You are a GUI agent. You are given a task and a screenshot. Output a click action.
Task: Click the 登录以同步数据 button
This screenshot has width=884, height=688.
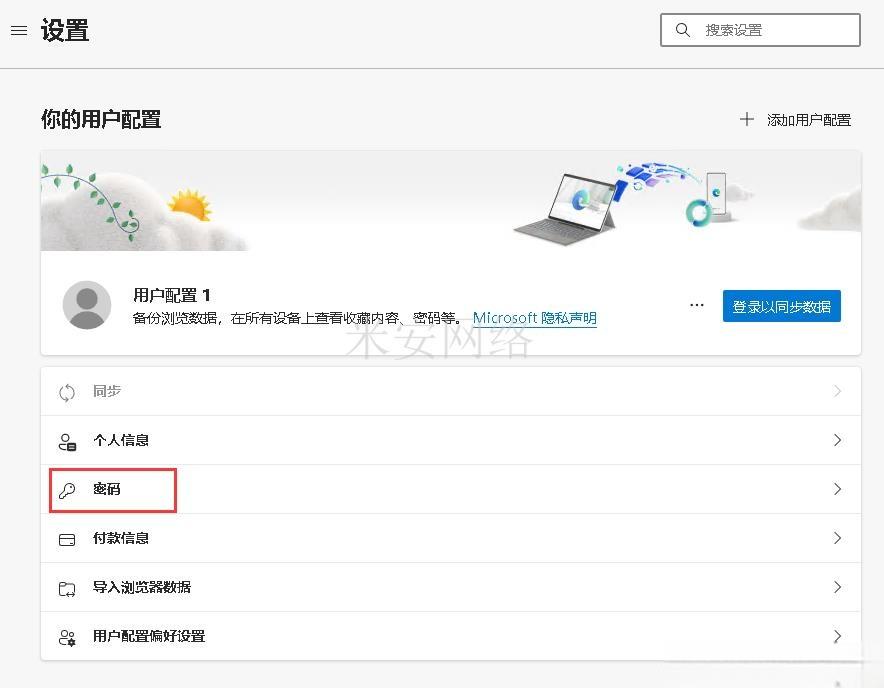pos(781,306)
